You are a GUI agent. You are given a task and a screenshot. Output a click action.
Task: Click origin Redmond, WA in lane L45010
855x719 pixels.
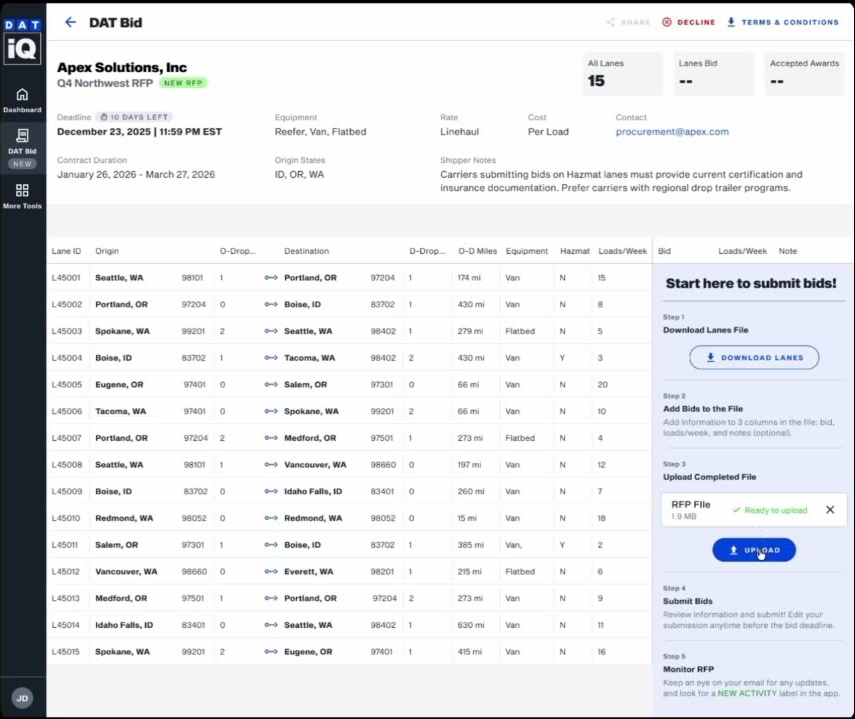click(124, 518)
